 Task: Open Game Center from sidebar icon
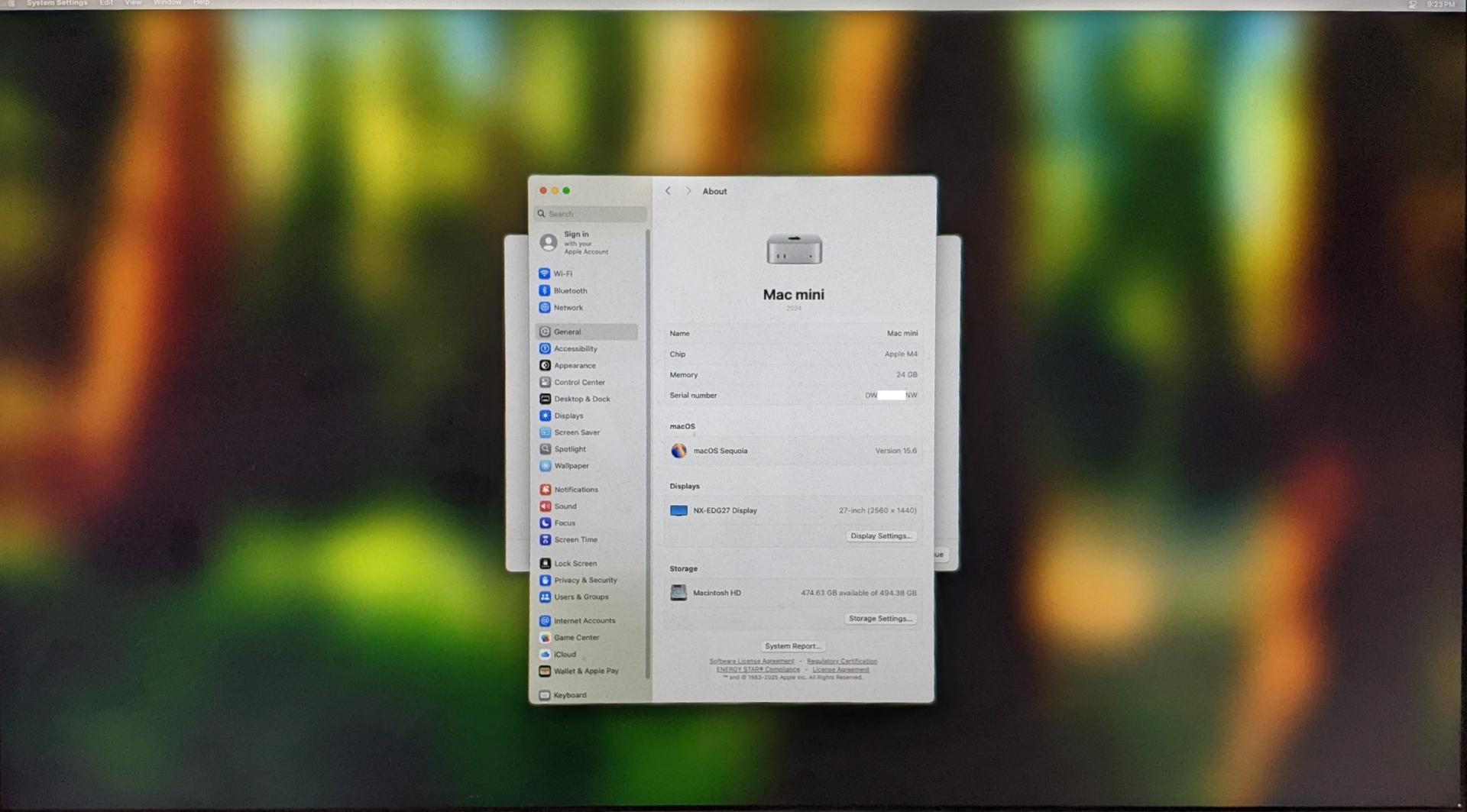(x=545, y=638)
